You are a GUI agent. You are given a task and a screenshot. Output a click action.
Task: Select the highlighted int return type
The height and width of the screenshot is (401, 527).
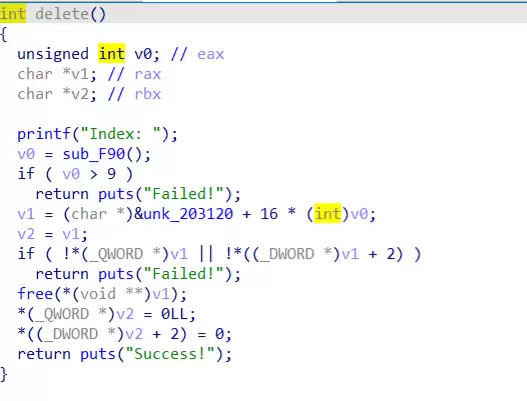tap(13, 14)
